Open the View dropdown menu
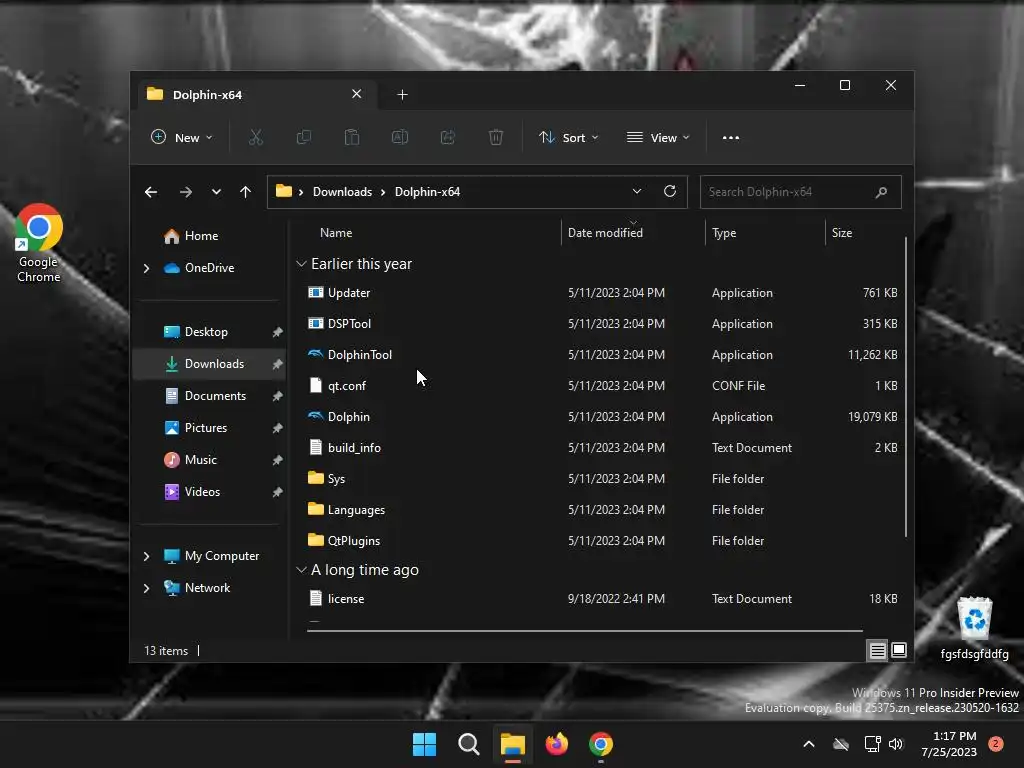Image resolution: width=1024 pixels, height=768 pixels. coord(658,137)
